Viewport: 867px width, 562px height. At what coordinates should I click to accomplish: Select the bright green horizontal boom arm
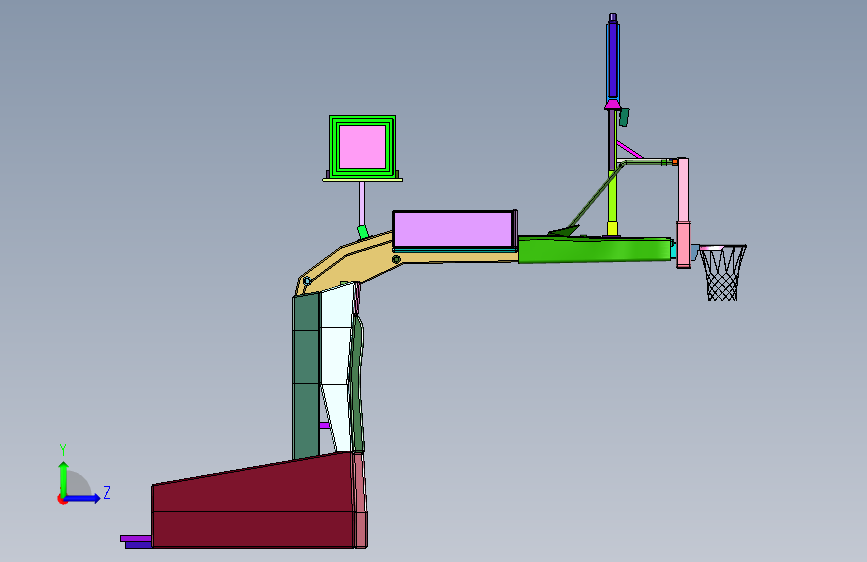[595, 250]
